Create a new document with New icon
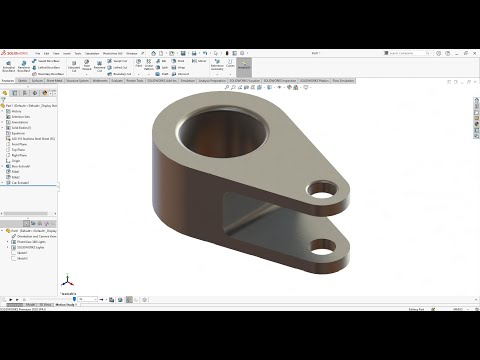Viewport: 480px width, 360px height. [x=161, y=53]
